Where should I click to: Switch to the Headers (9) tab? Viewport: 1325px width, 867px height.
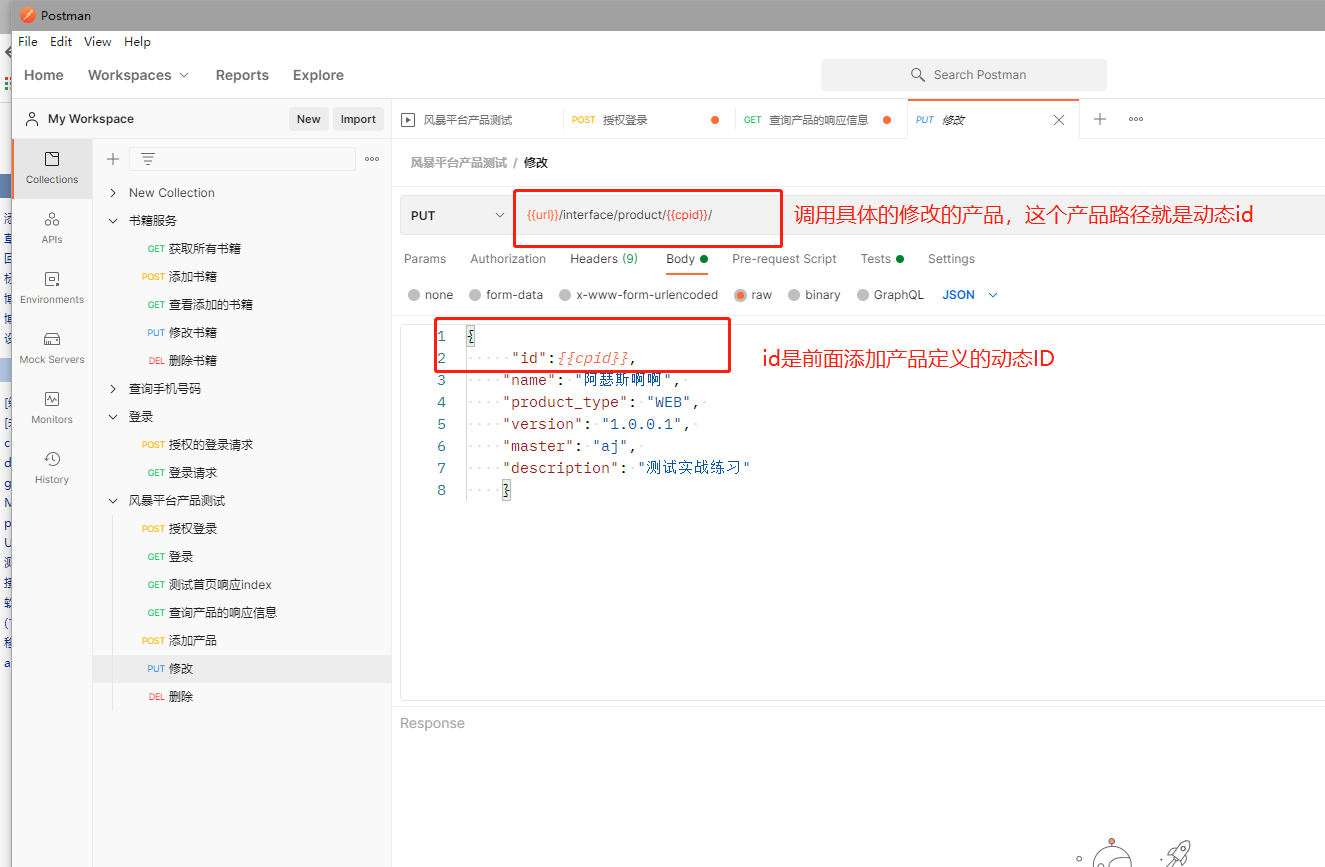click(x=604, y=259)
